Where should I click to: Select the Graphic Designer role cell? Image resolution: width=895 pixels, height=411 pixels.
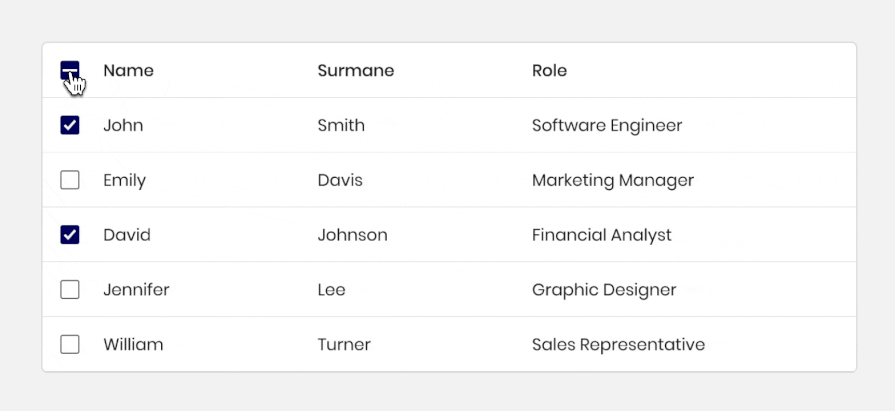click(604, 290)
